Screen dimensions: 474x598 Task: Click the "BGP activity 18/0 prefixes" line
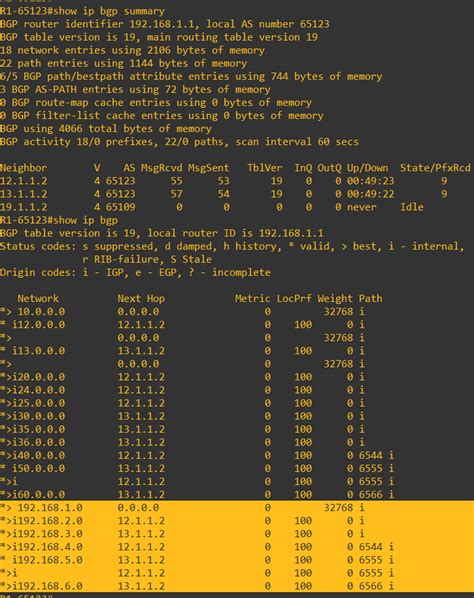179,141
